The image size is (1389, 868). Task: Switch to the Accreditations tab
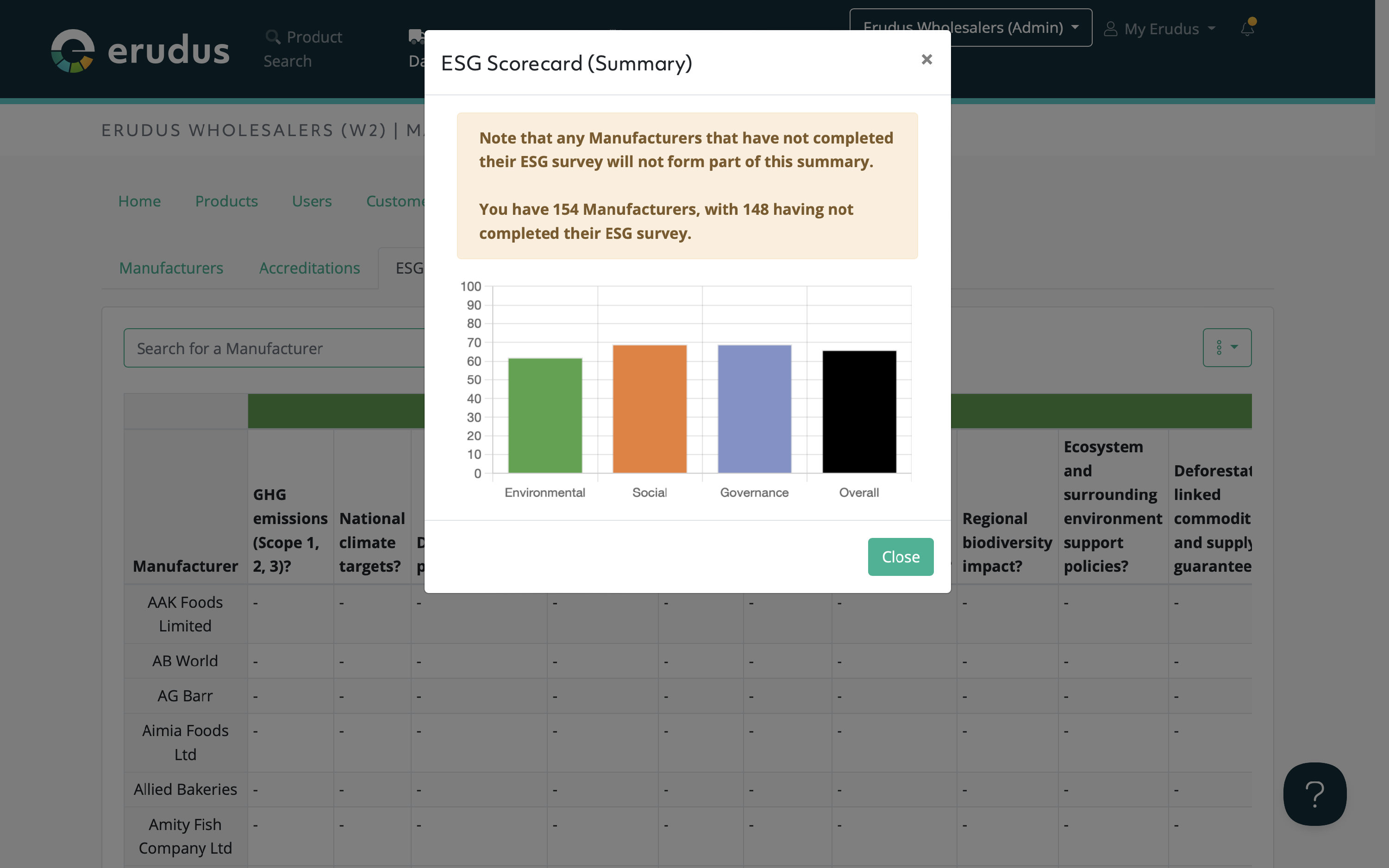click(309, 268)
